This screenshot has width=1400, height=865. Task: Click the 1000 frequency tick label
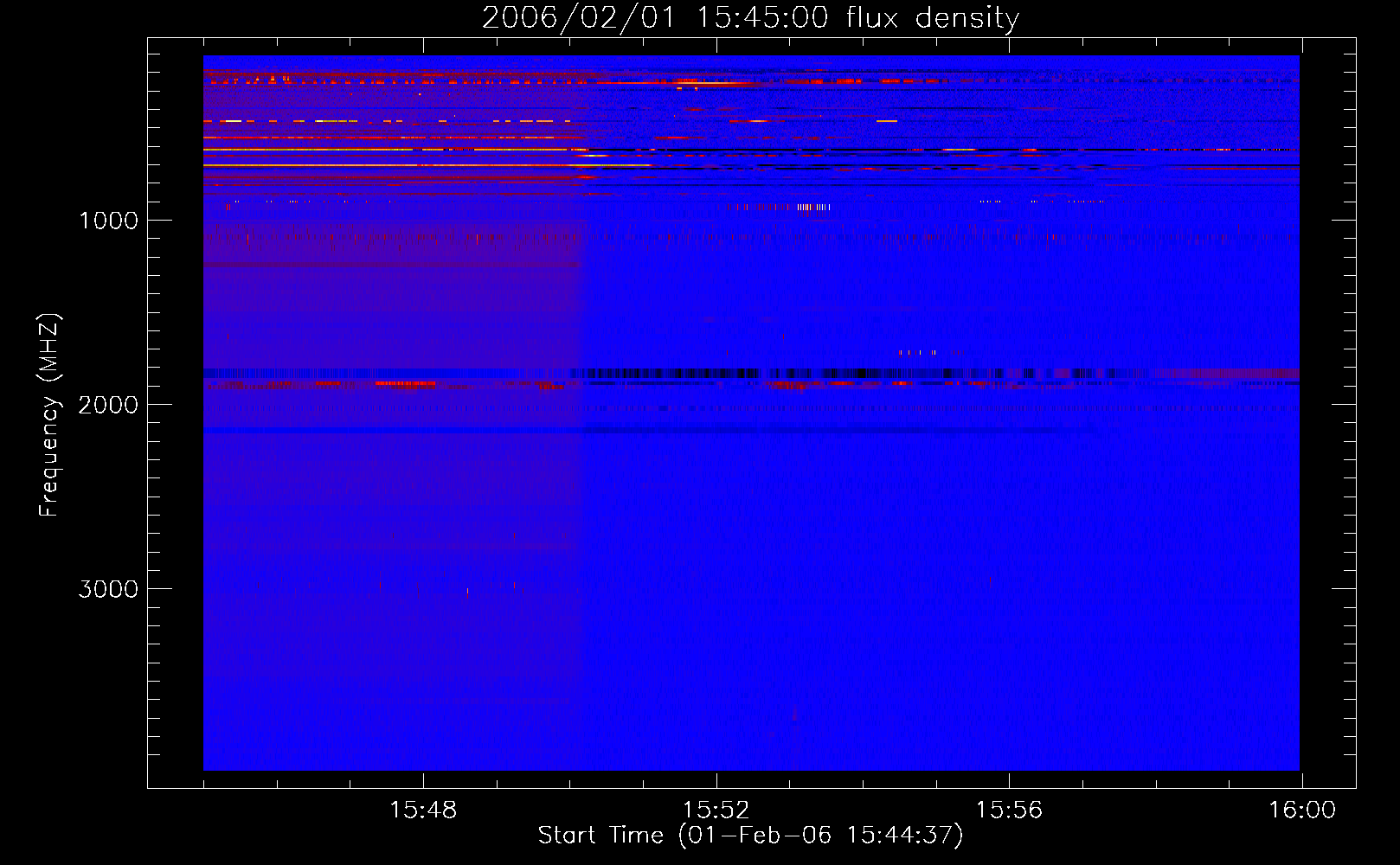click(x=108, y=221)
